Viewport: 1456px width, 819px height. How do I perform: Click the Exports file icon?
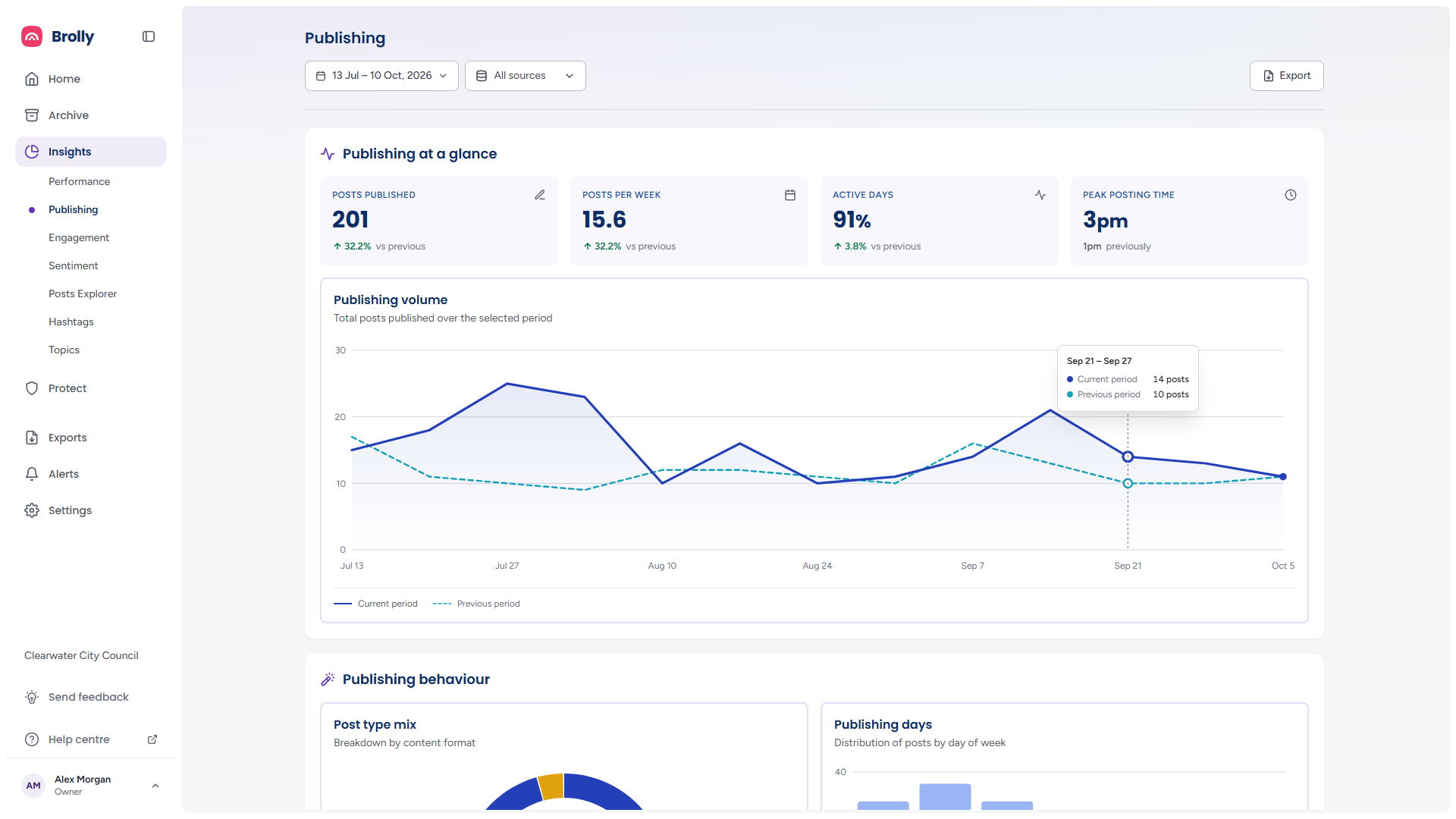pyautogui.click(x=32, y=438)
